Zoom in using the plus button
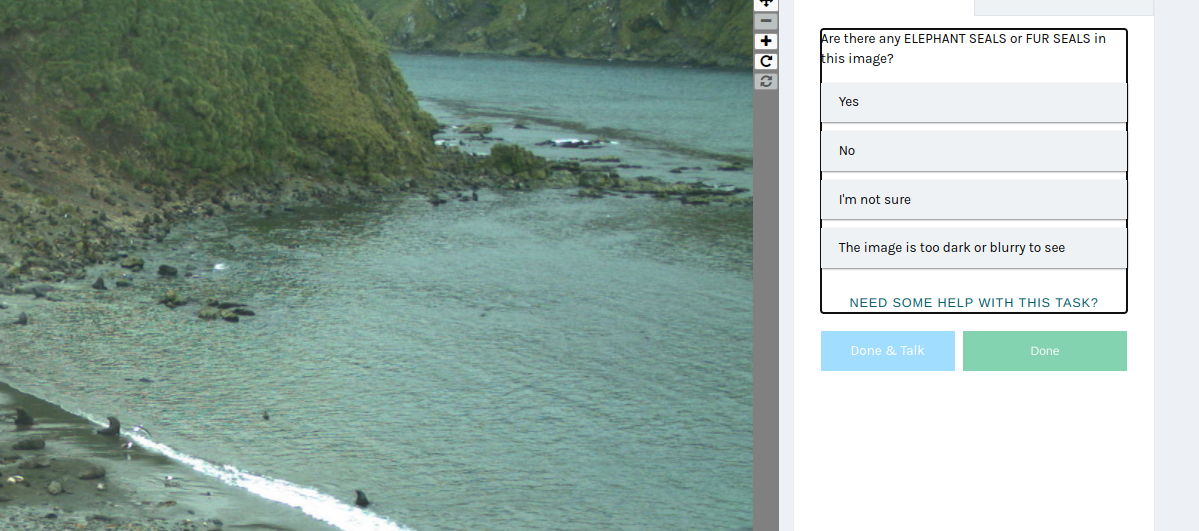1199x531 pixels. tap(765, 41)
